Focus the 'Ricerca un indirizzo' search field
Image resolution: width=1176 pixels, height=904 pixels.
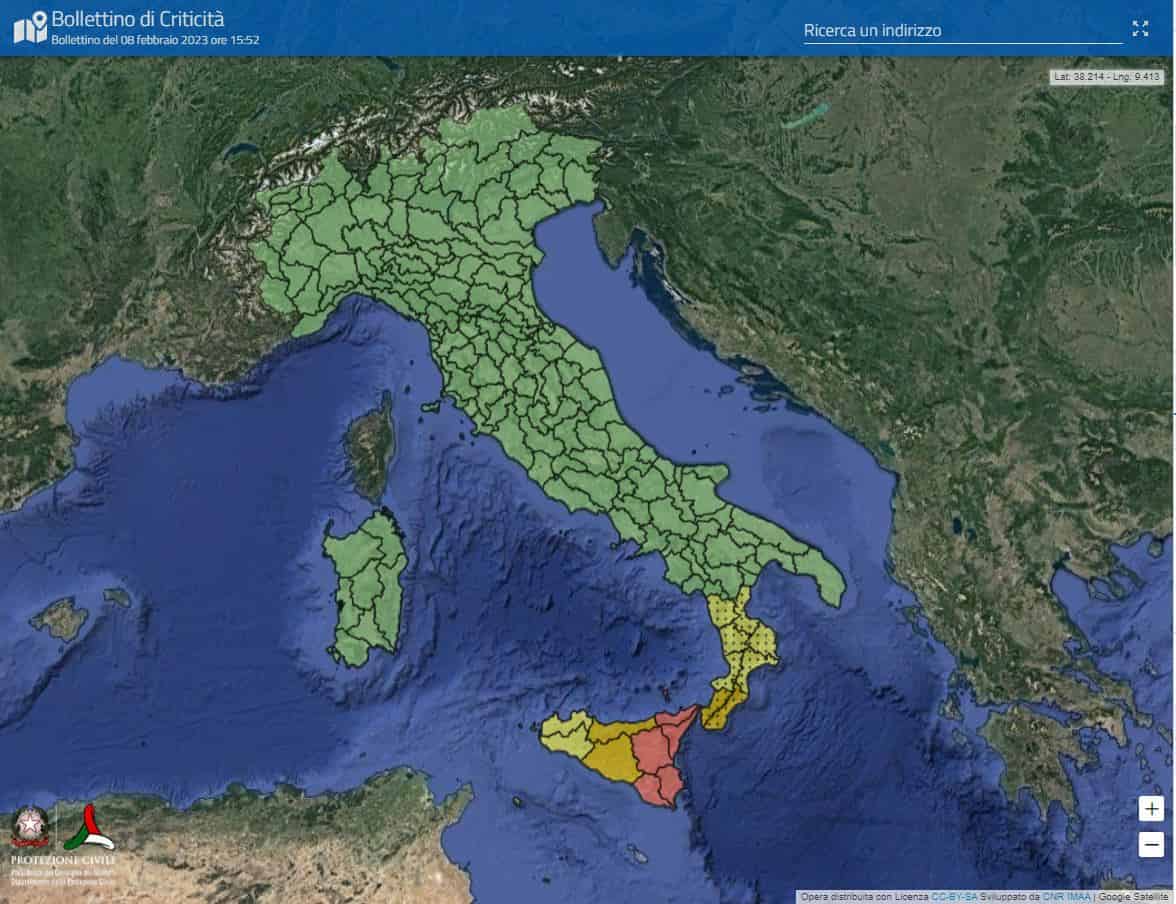tap(962, 31)
